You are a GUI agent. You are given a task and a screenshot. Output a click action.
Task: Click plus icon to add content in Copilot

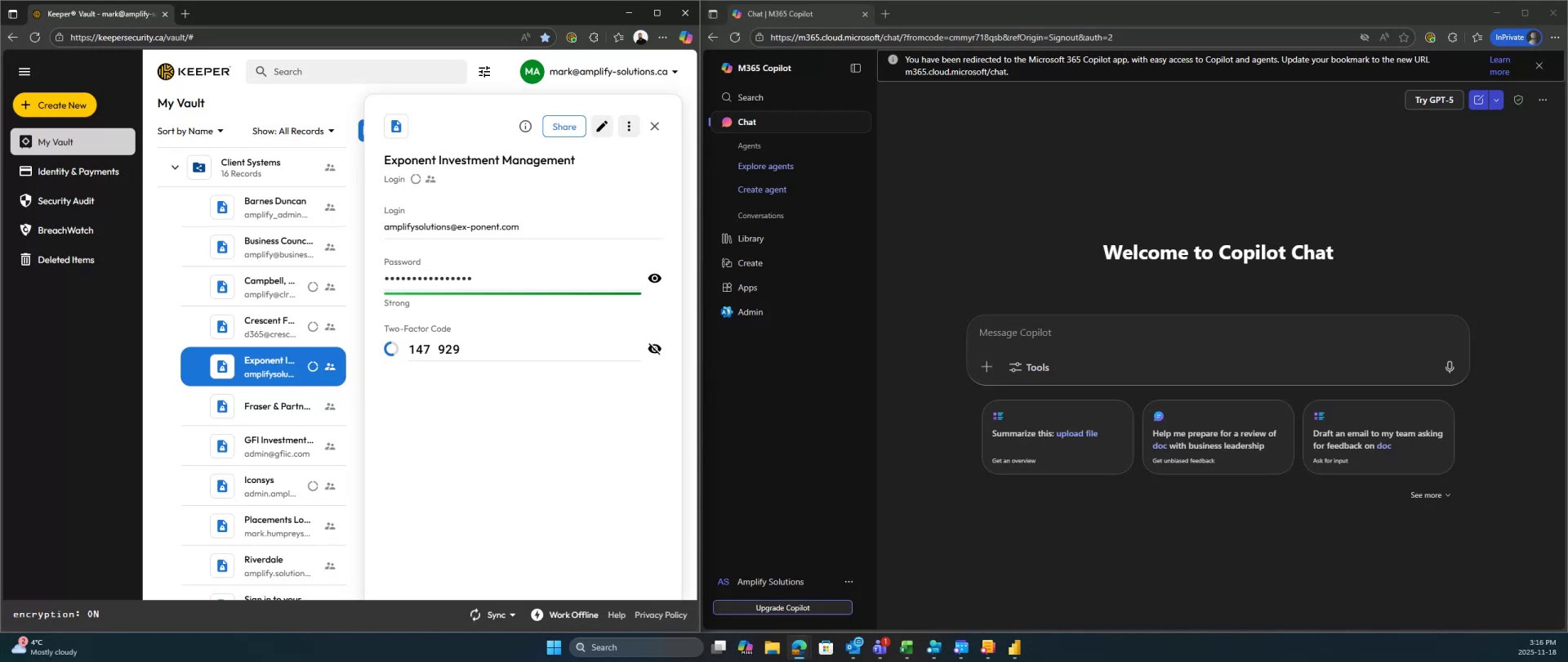pos(987,367)
